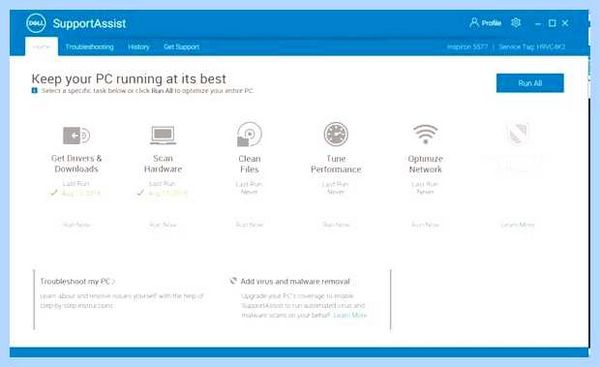Click the Optimize Network label
600x367 pixels.
[425, 164]
